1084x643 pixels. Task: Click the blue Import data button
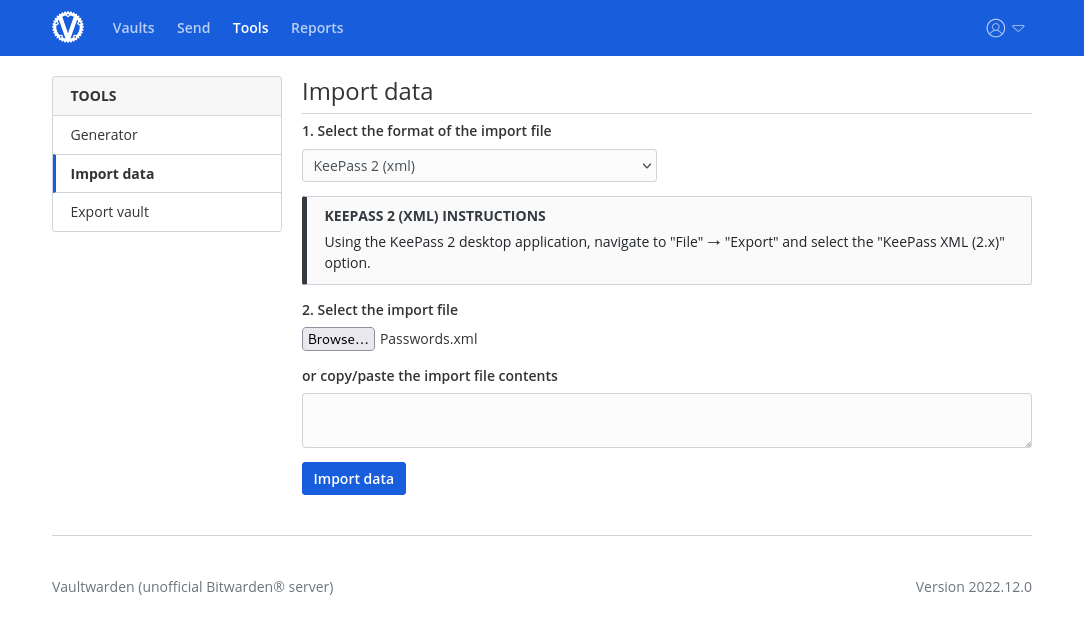click(354, 478)
